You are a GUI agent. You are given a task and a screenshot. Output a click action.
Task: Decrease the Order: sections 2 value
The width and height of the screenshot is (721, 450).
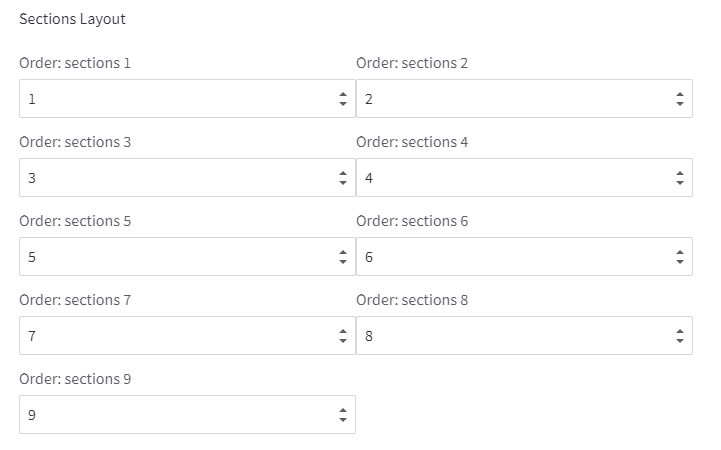(x=680, y=104)
